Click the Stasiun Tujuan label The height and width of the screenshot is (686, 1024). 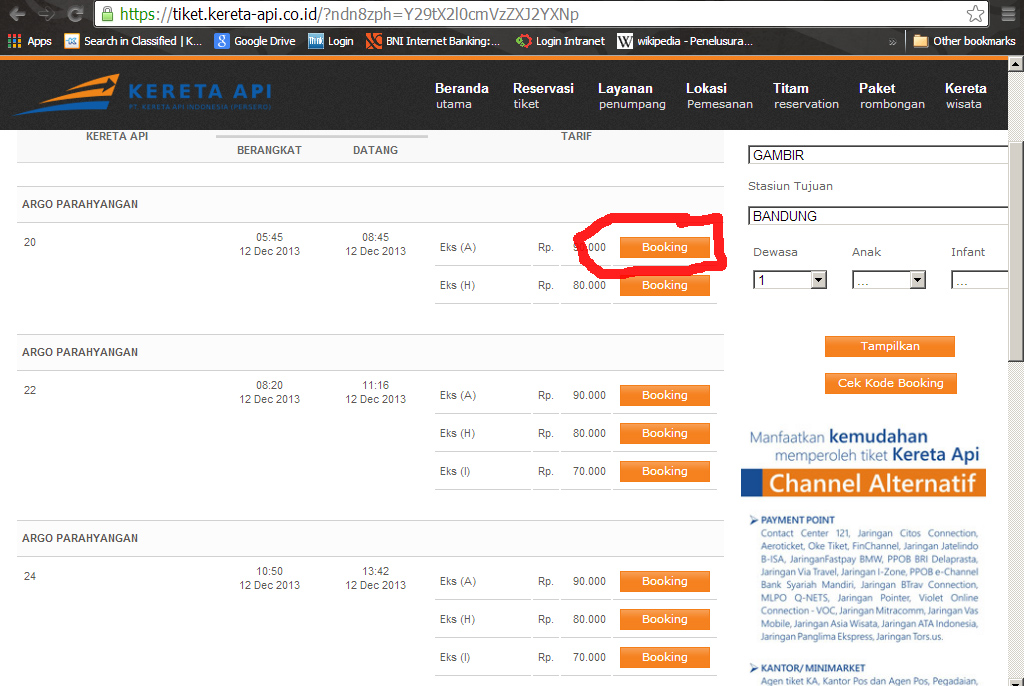[790, 186]
